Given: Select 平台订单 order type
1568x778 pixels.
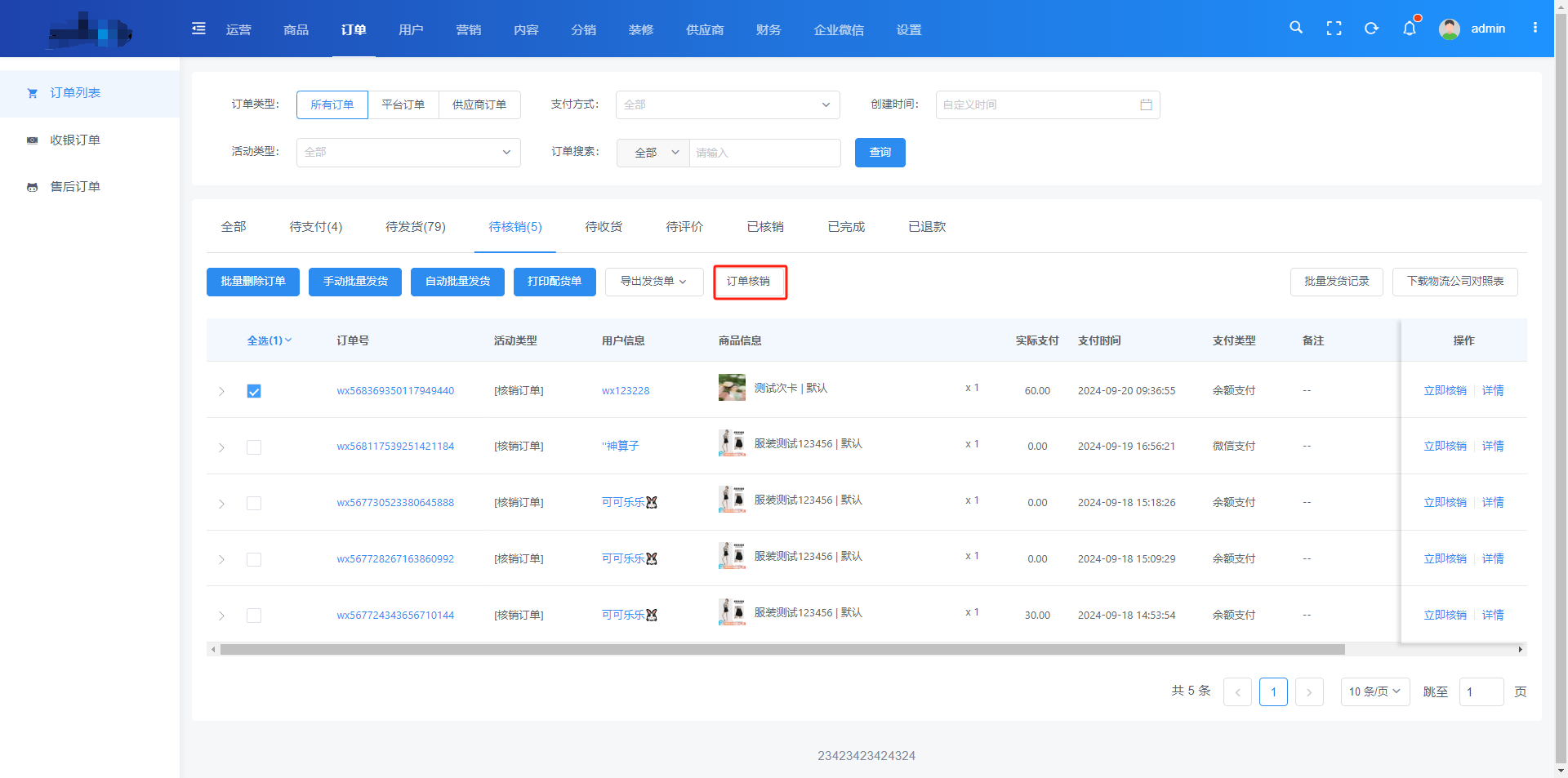Looking at the screenshot, I should 403,104.
